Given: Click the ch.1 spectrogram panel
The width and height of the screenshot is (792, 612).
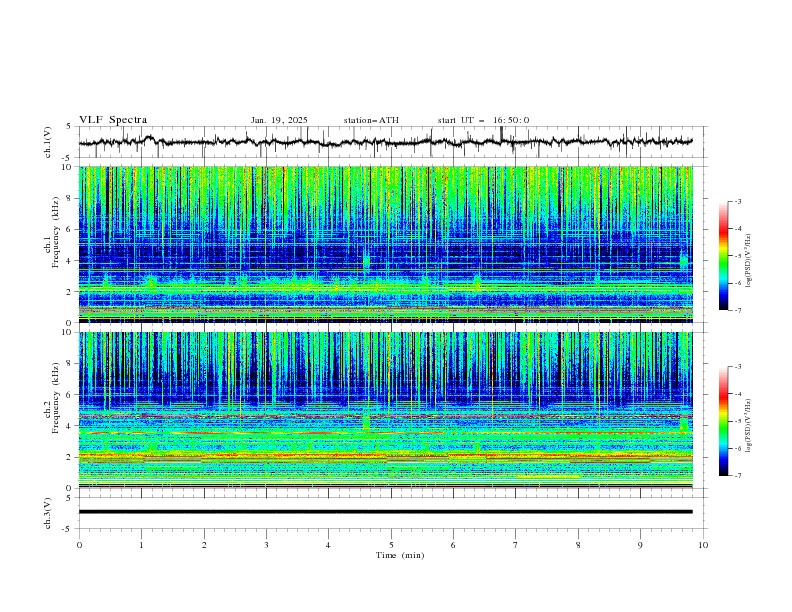Looking at the screenshot, I should point(386,244).
